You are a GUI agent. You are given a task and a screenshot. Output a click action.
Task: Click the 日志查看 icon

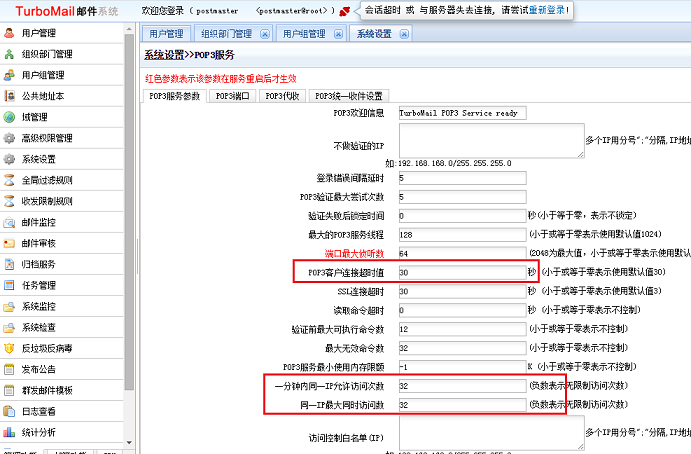[9, 411]
